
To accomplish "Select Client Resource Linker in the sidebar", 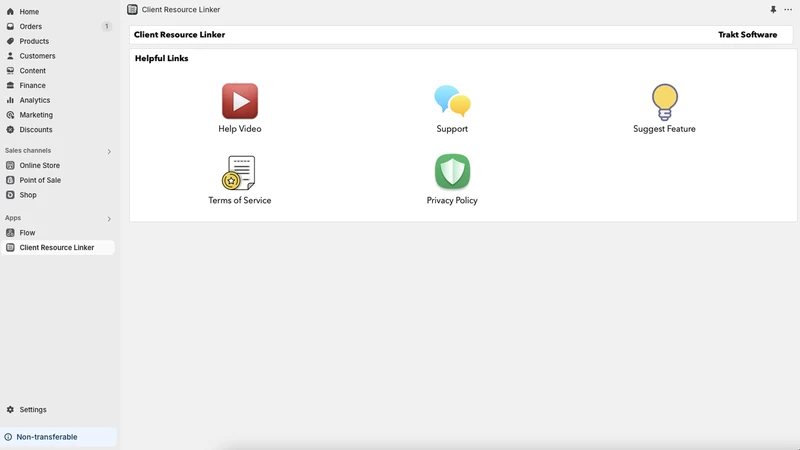I will (x=58, y=247).
